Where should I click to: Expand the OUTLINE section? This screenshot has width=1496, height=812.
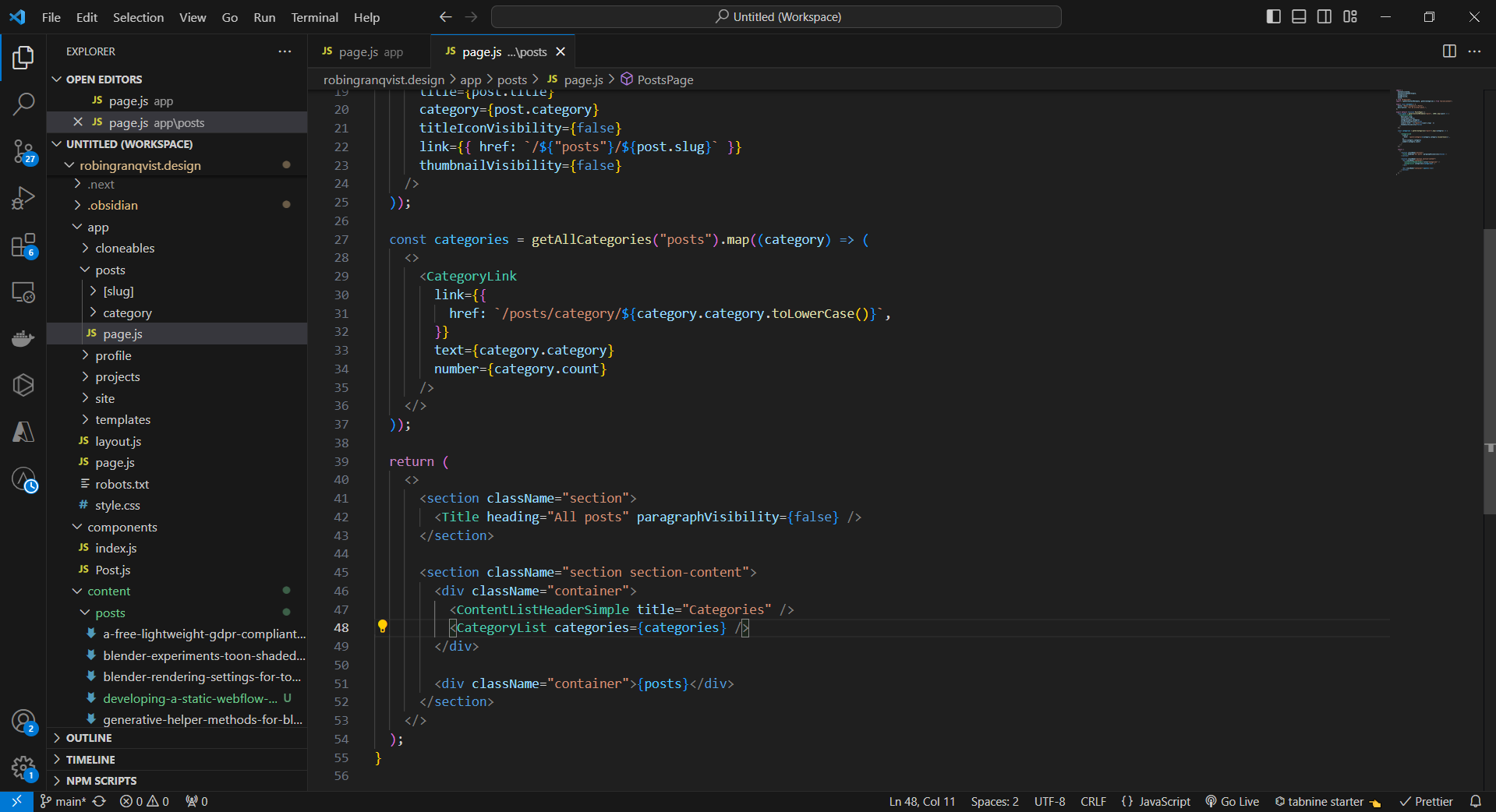tap(90, 737)
